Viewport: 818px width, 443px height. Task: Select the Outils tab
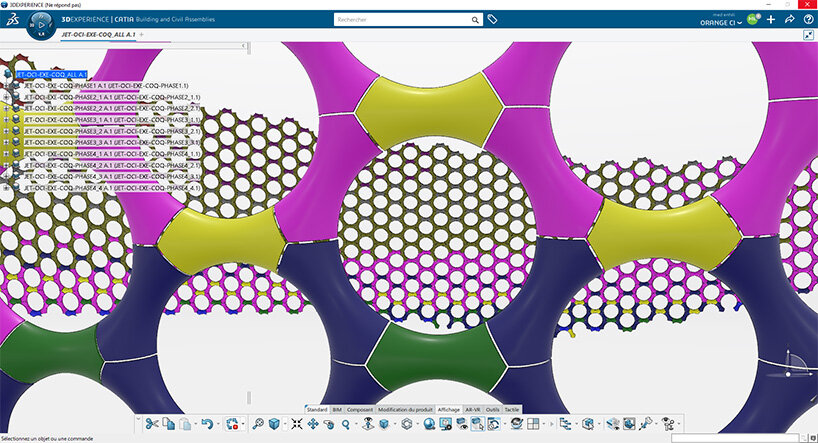(x=493, y=410)
